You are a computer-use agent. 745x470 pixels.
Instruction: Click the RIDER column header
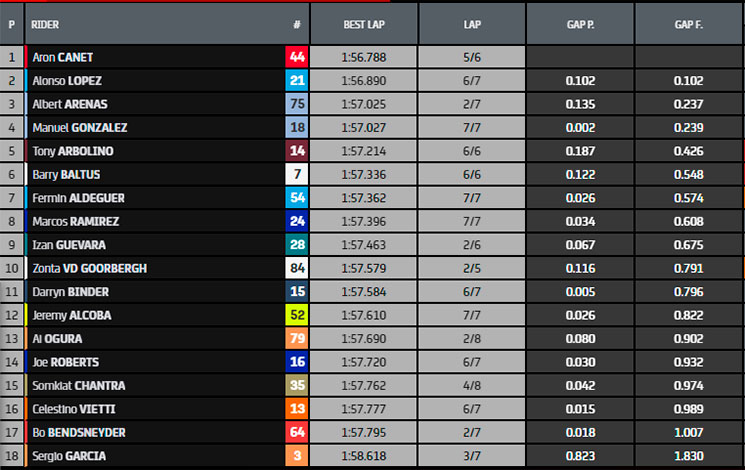45,24
